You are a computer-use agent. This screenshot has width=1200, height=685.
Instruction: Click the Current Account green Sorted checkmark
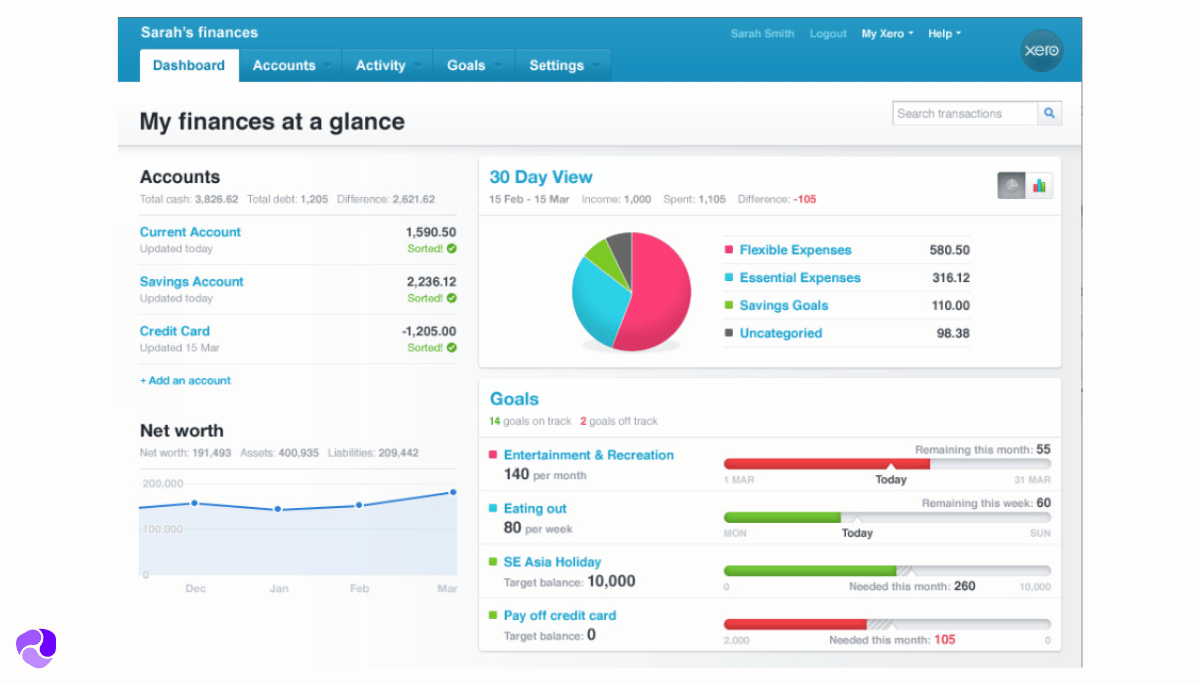(x=452, y=249)
